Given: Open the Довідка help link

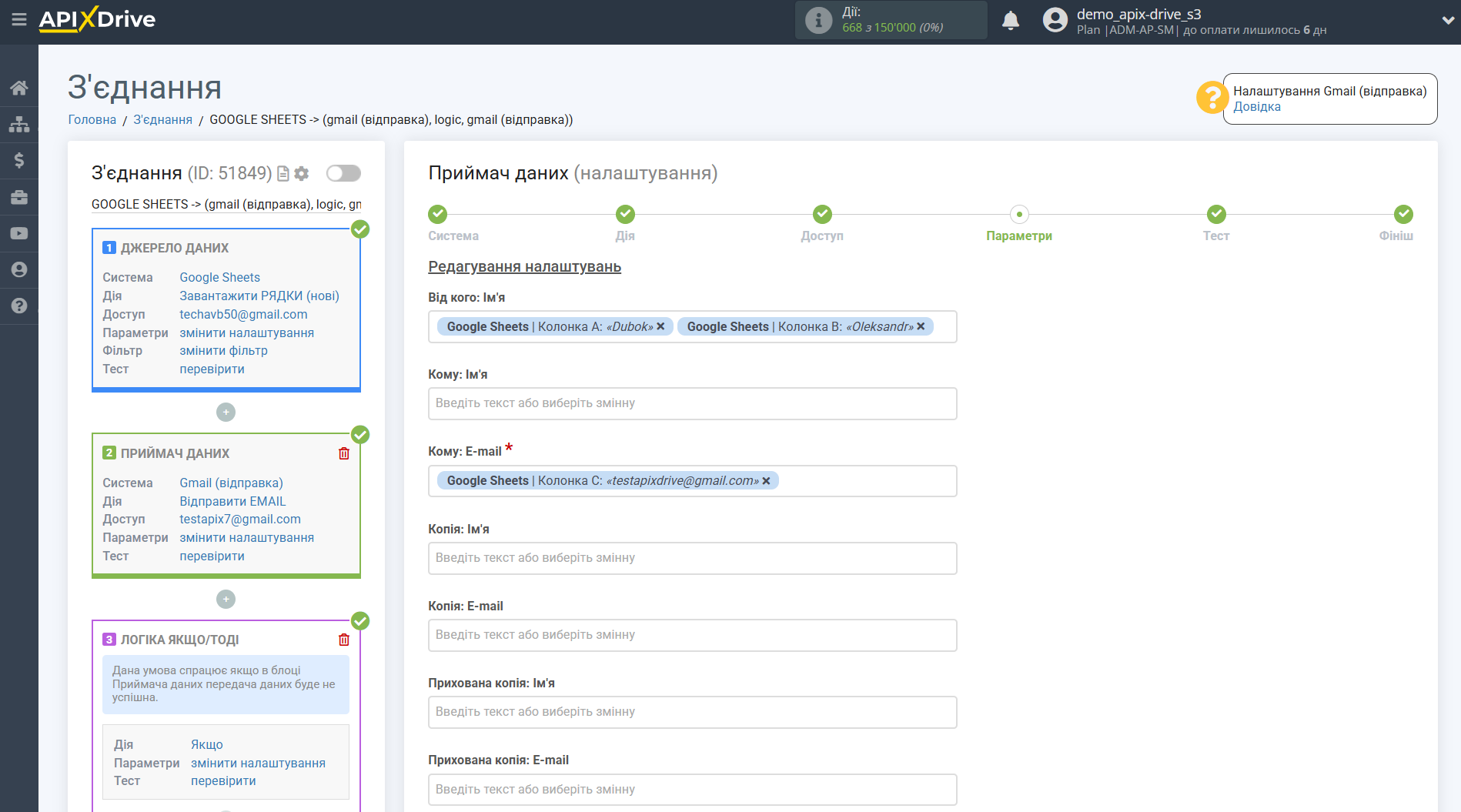Looking at the screenshot, I should point(1257,107).
